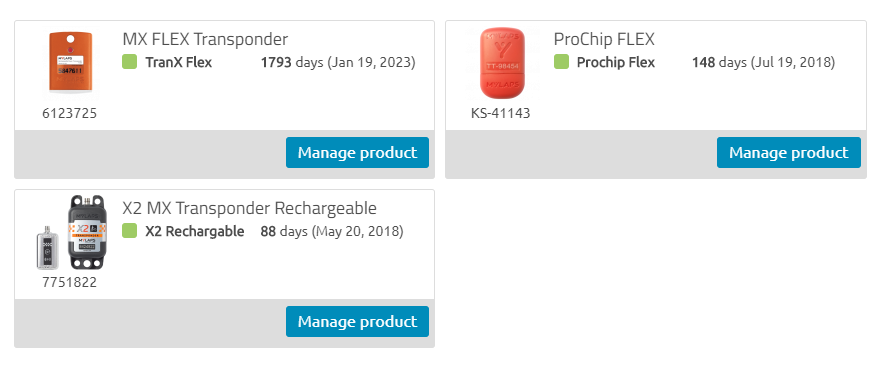The width and height of the screenshot is (894, 386).
Task: Click transponder number 6123725
Action: 70,113
